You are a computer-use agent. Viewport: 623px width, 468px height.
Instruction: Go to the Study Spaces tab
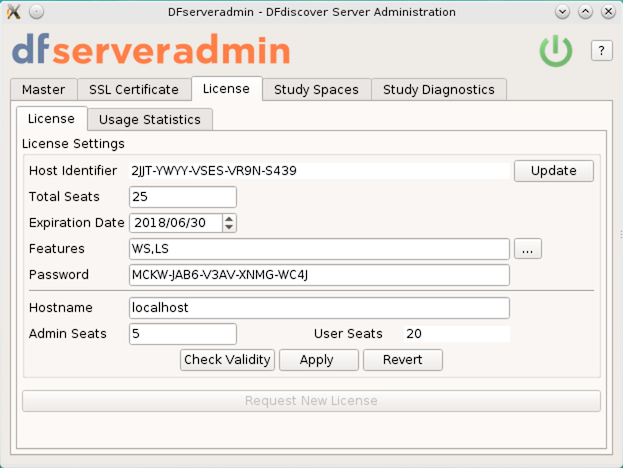(316, 90)
